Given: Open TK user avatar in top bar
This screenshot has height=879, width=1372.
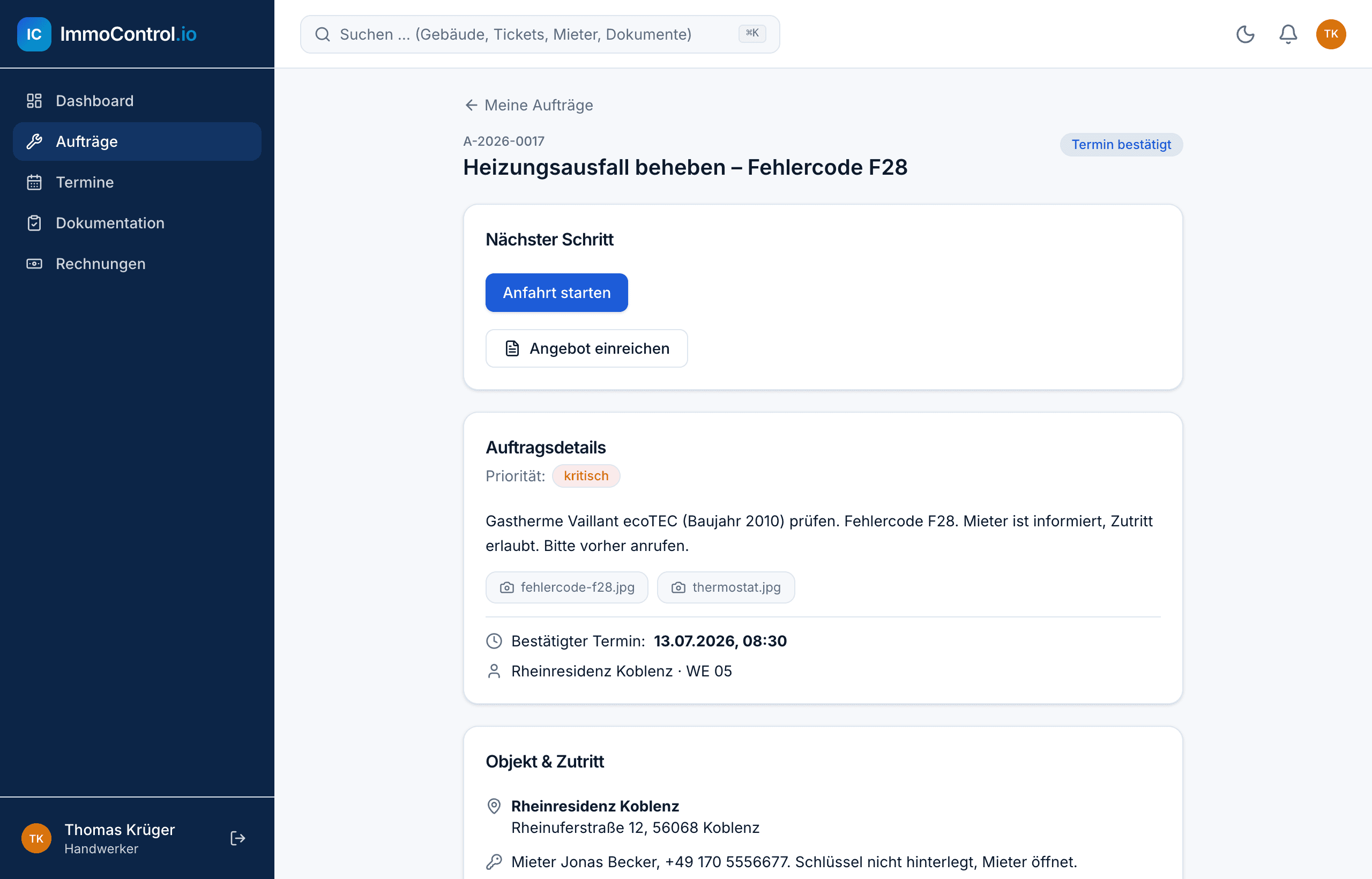Looking at the screenshot, I should pyautogui.click(x=1331, y=34).
